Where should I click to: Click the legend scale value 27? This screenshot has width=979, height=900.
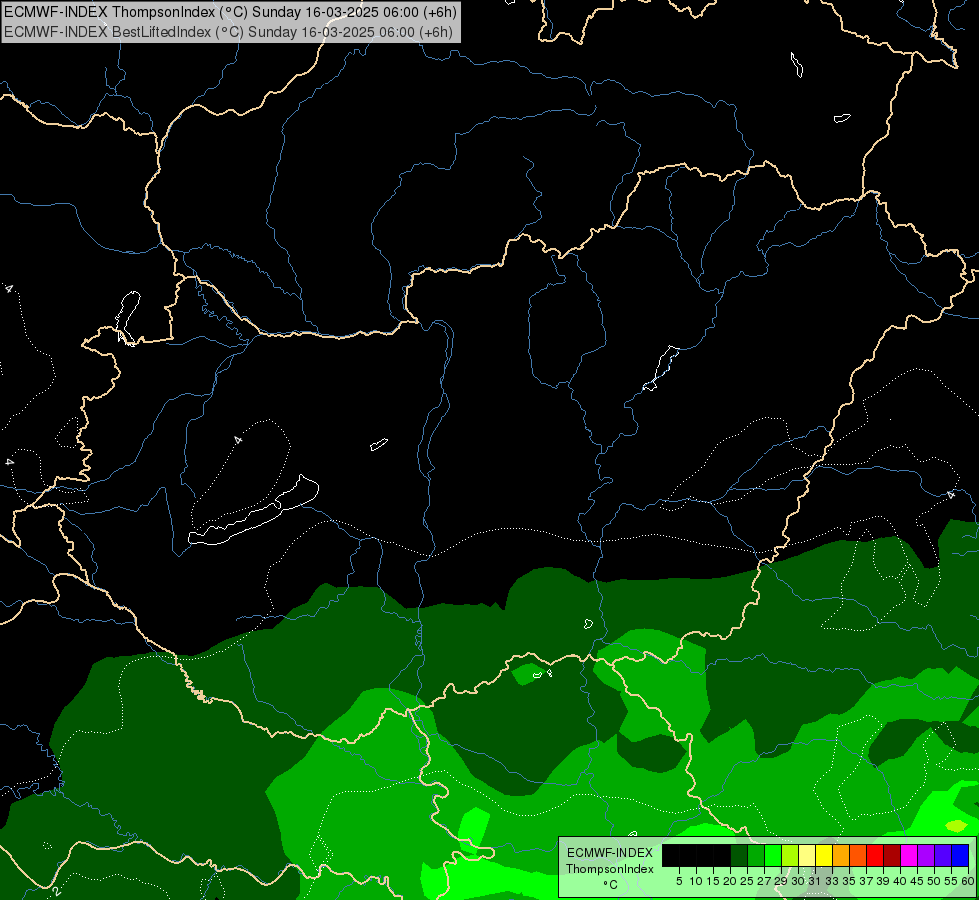(764, 881)
